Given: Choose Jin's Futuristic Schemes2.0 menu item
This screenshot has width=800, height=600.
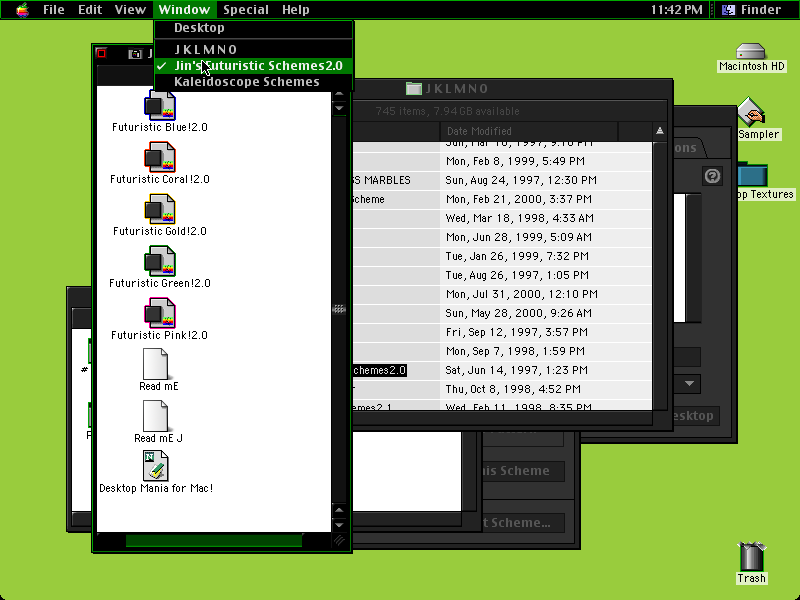Looking at the screenshot, I should coord(254,66).
